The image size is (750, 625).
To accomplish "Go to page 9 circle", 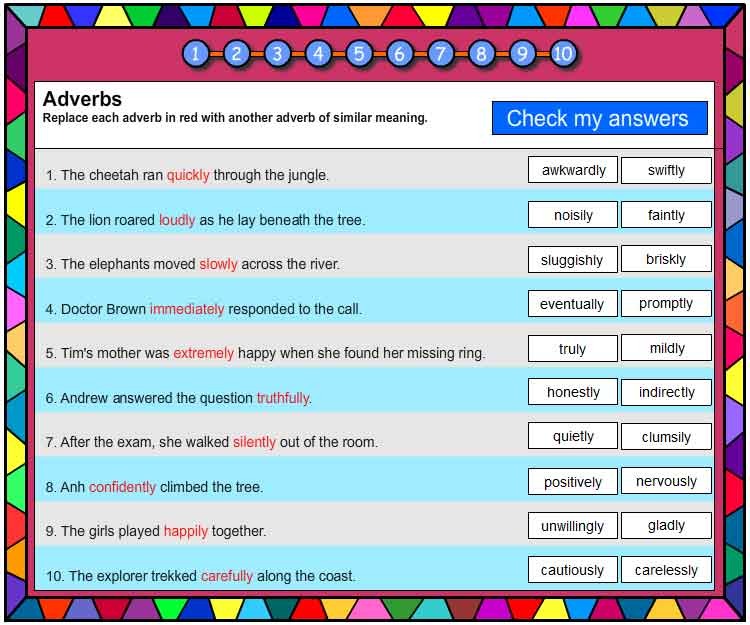I will (522, 54).
